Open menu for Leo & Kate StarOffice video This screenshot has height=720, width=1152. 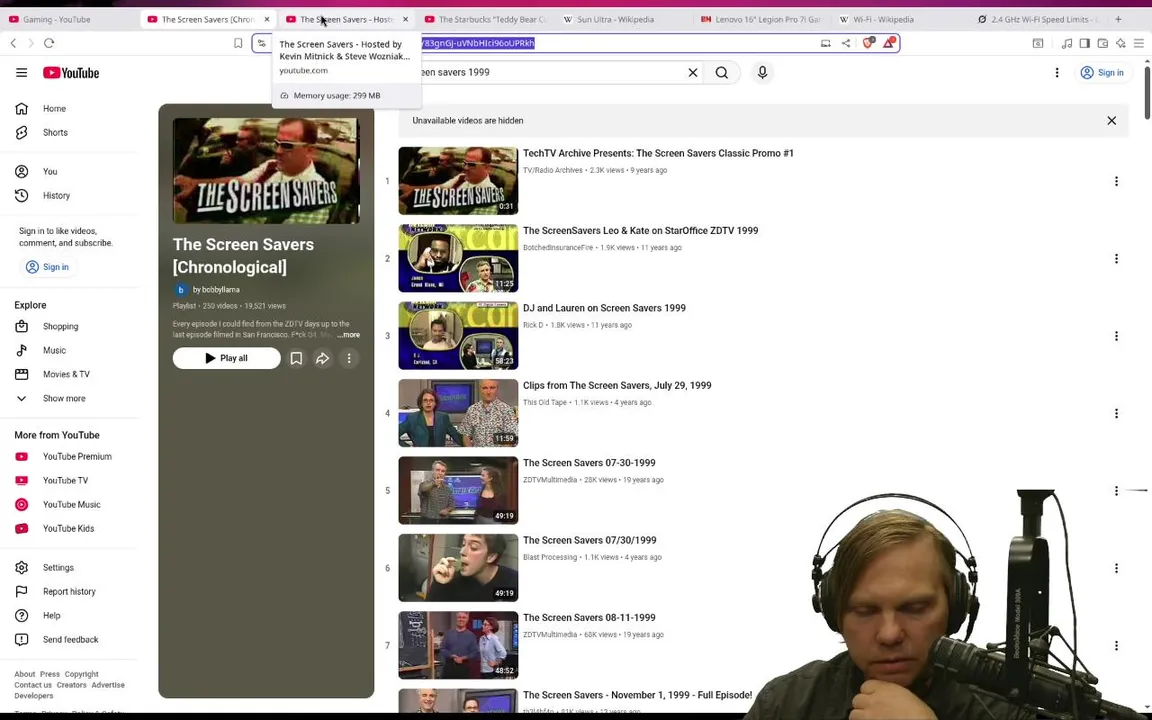[1116, 259]
